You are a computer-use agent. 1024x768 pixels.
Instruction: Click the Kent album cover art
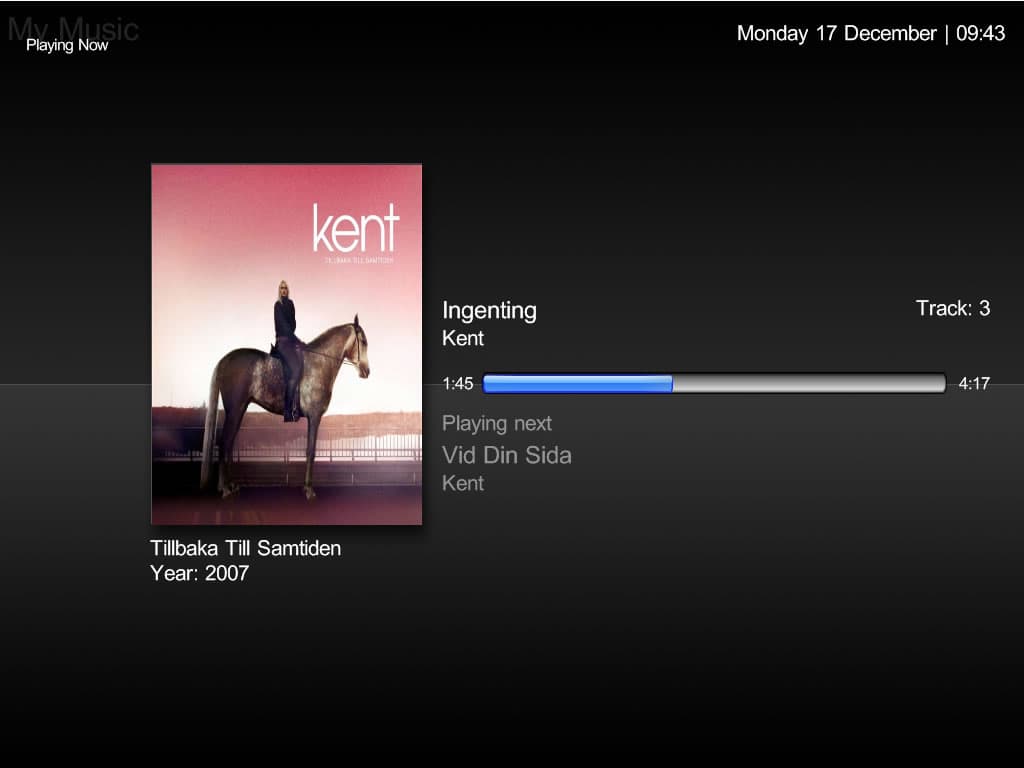[x=286, y=344]
